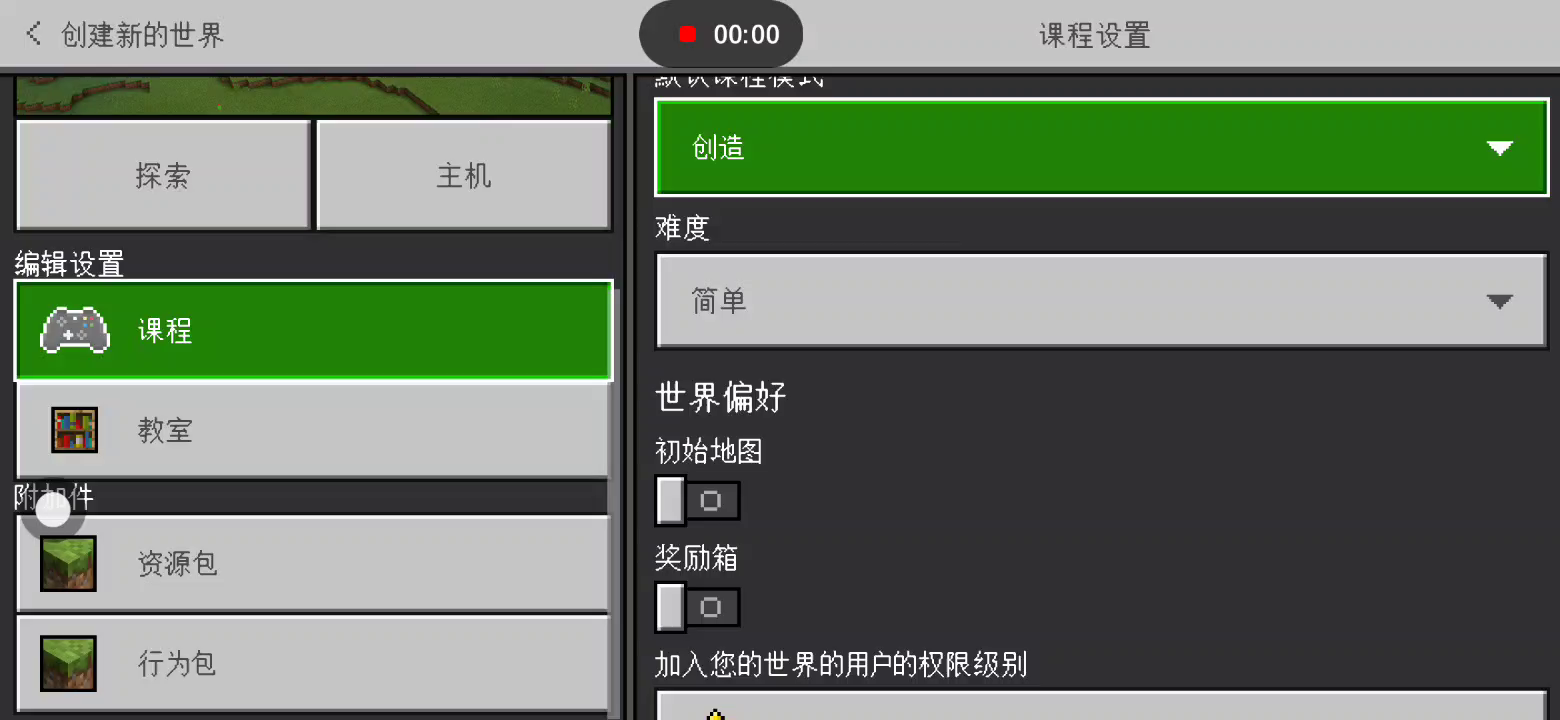Click the white arrow on 创造 dropdown
Screen dimensions: 1560x720
[x=1499, y=149]
